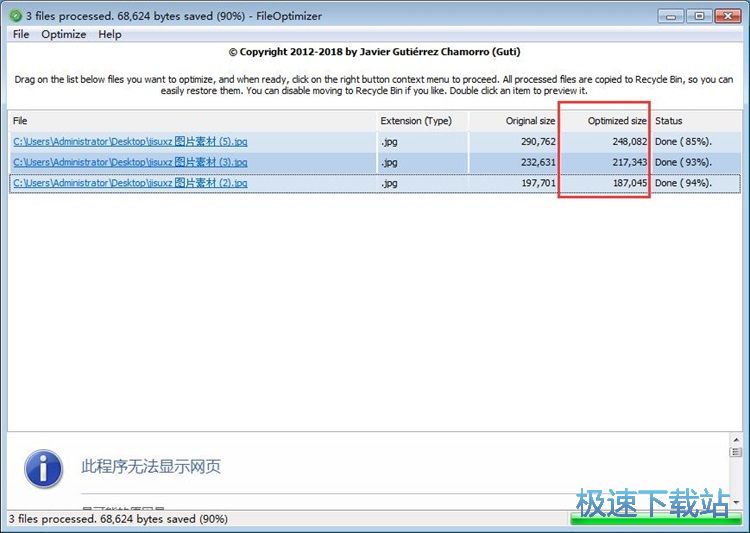This screenshot has height=533, width=750.
Task: Sort by Original size column header
Action: [513, 121]
